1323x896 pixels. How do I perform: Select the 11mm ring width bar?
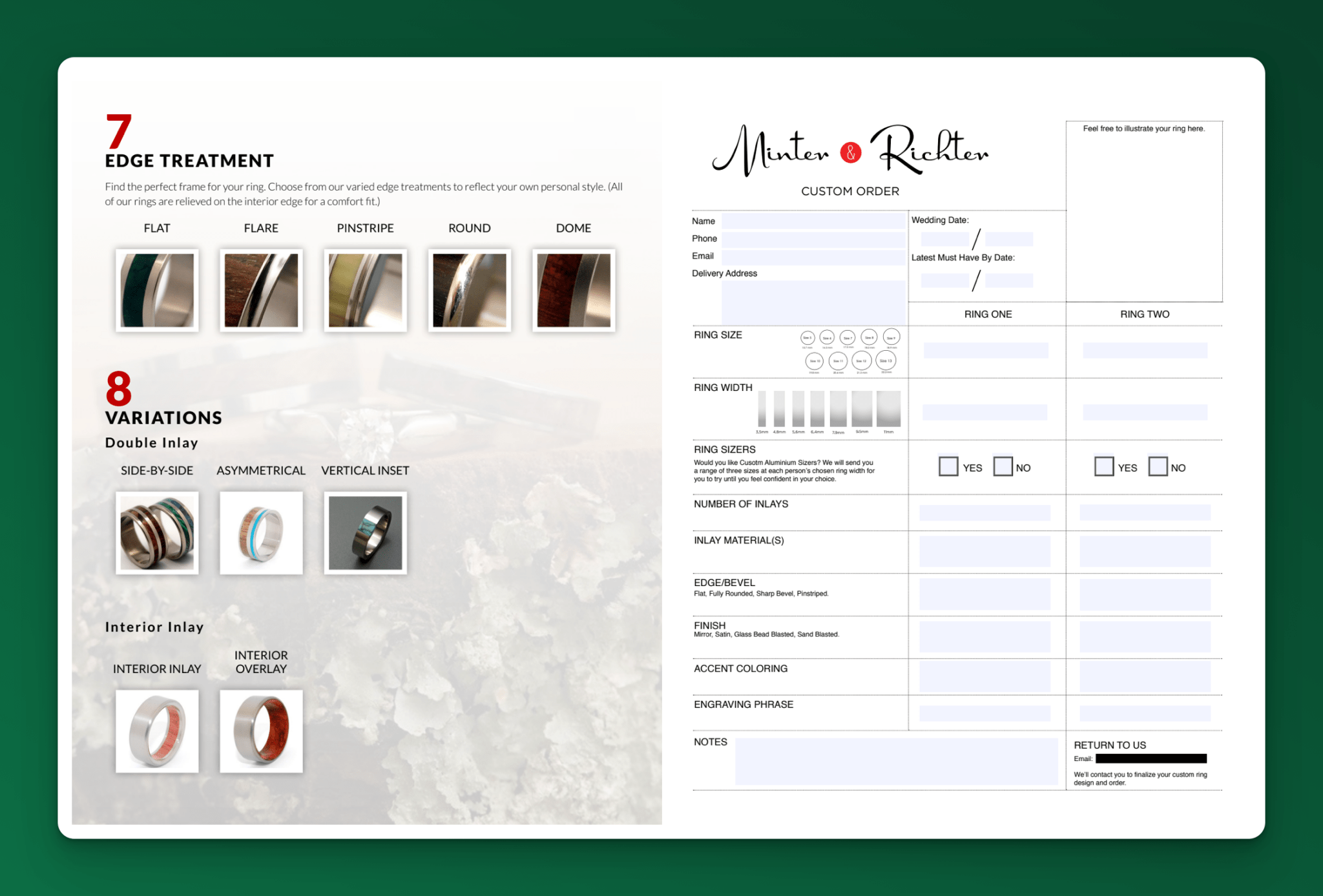tap(890, 410)
